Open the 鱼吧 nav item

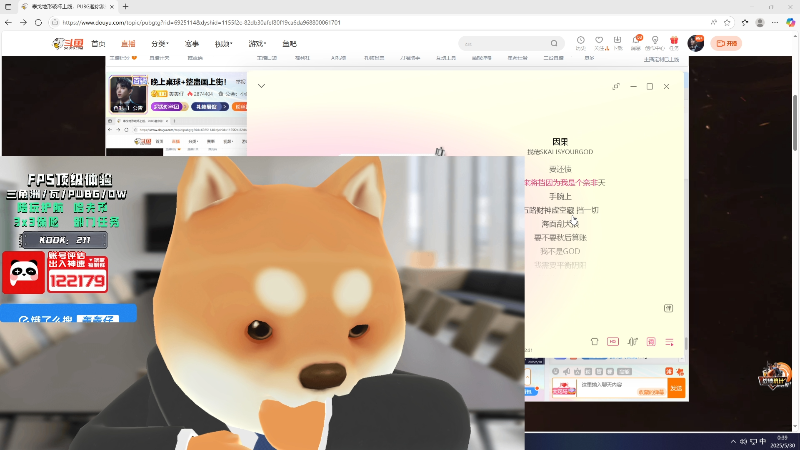pyautogui.click(x=289, y=44)
